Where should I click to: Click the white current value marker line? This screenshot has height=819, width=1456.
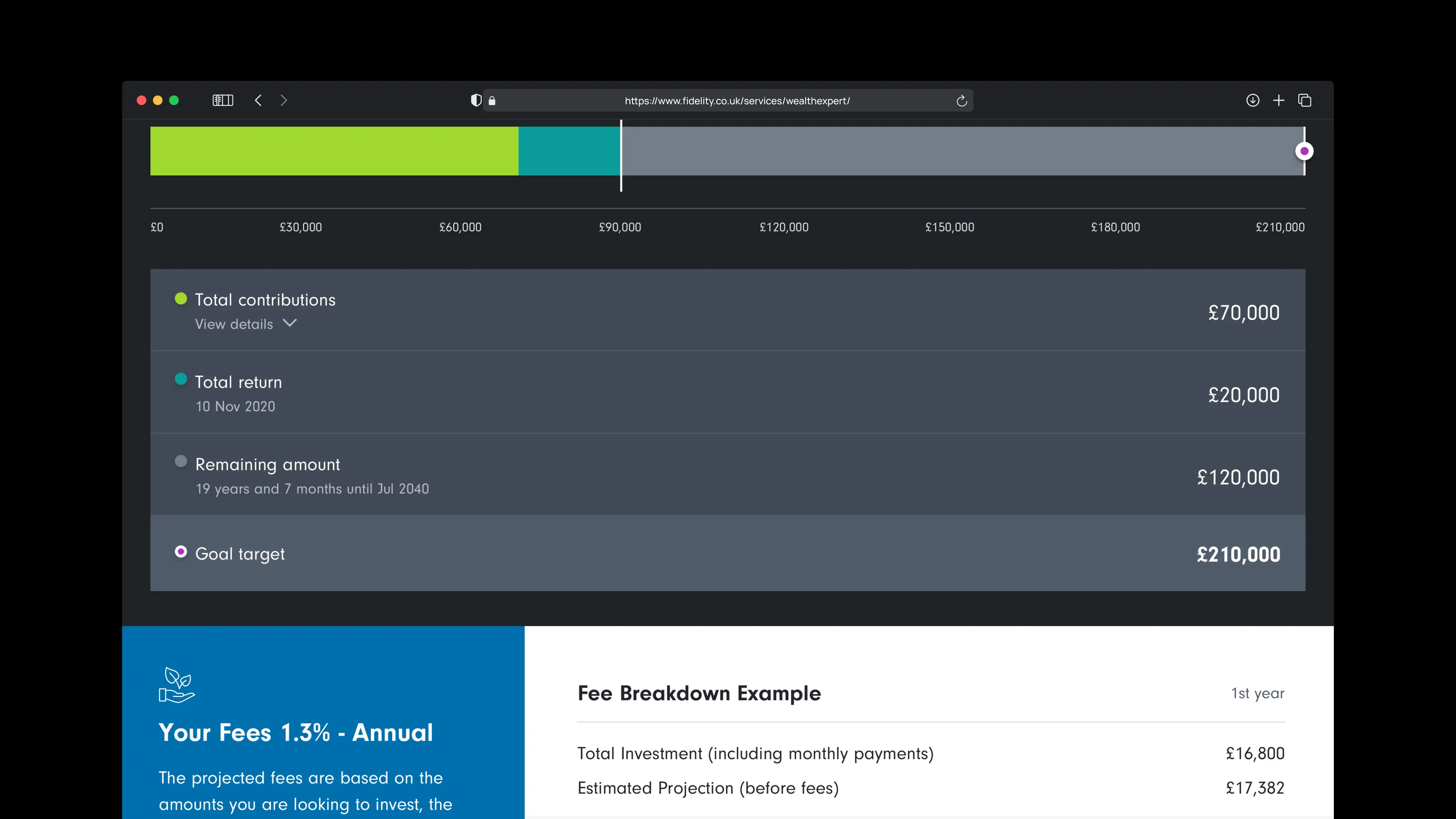(x=621, y=155)
